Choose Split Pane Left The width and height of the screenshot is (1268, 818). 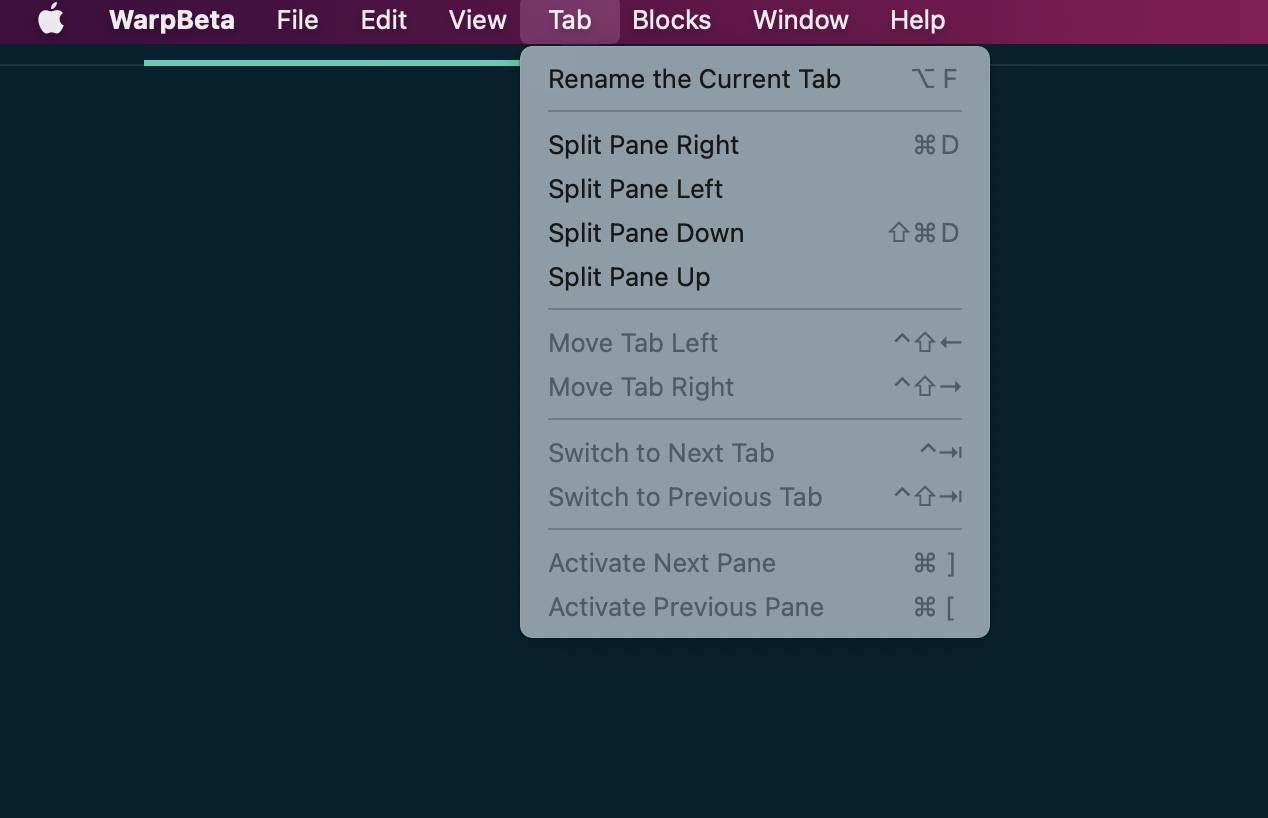pyautogui.click(x=635, y=189)
